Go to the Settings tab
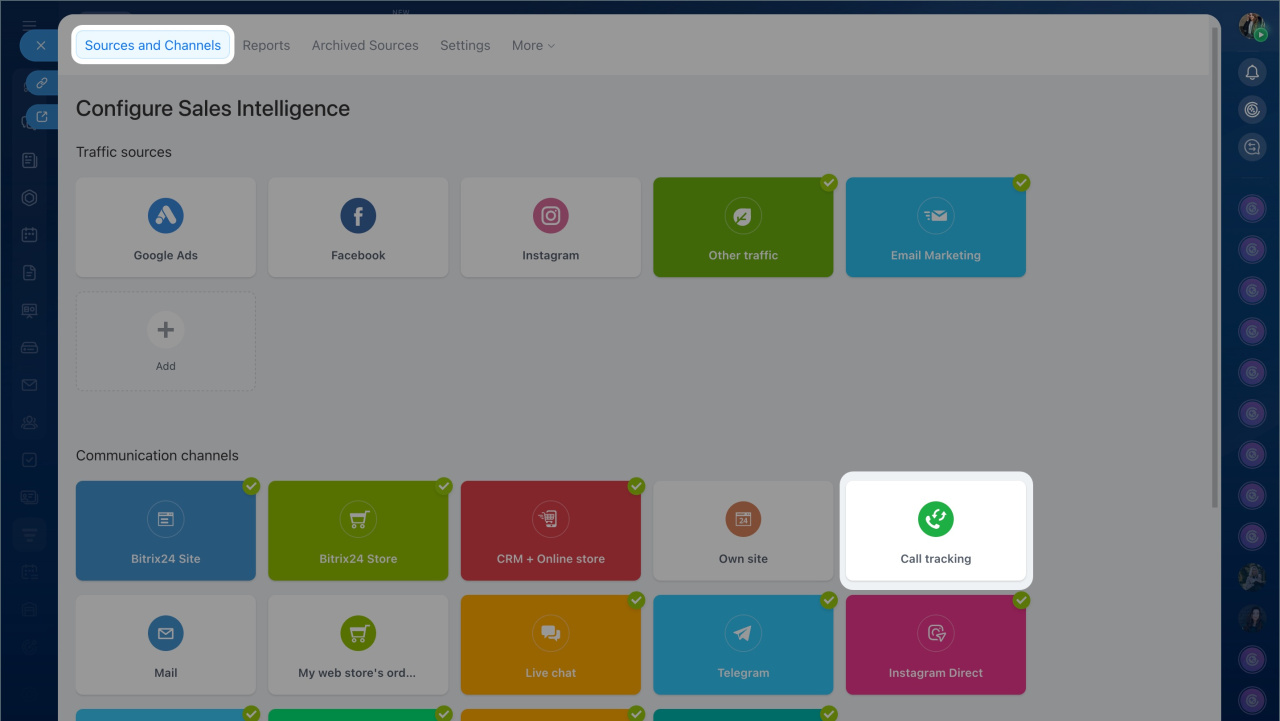This screenshot has height=721, width=1280. click(465, 46)
